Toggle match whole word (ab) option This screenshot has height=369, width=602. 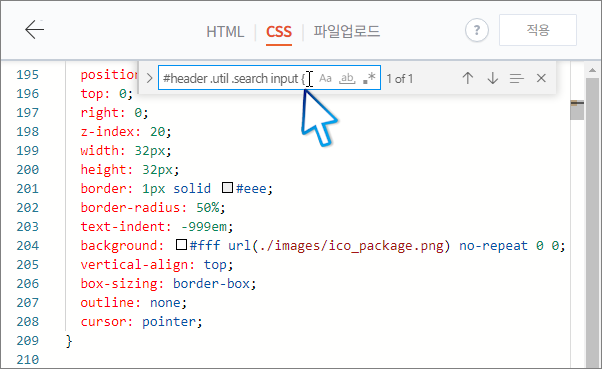coord(347,78)
